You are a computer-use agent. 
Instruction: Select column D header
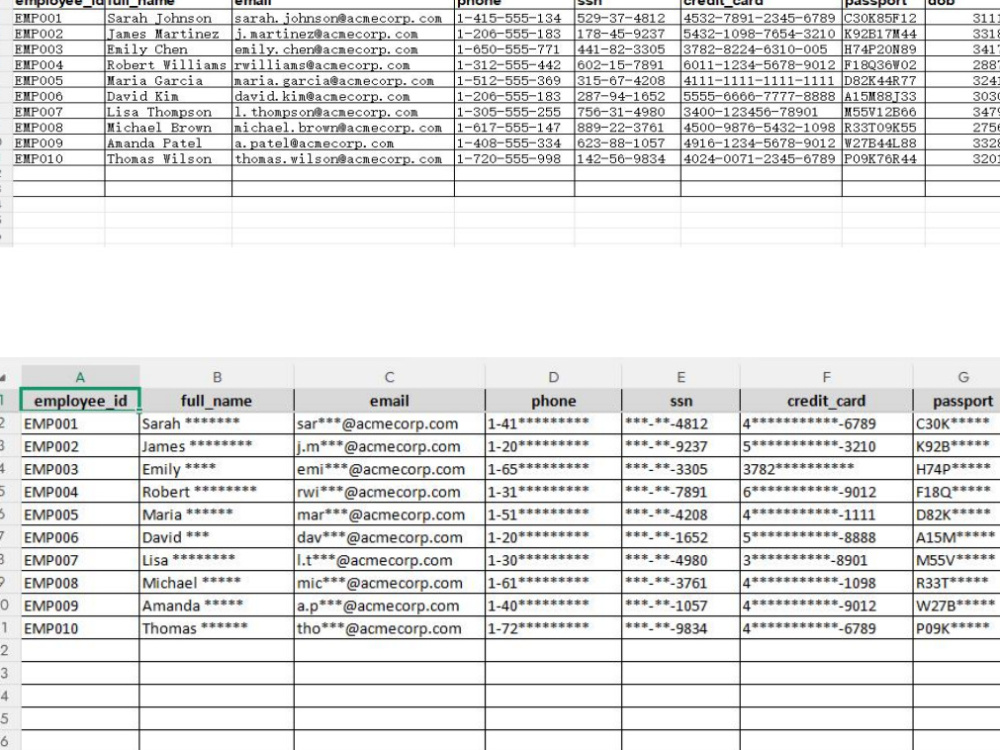click(x=553, y=377)
